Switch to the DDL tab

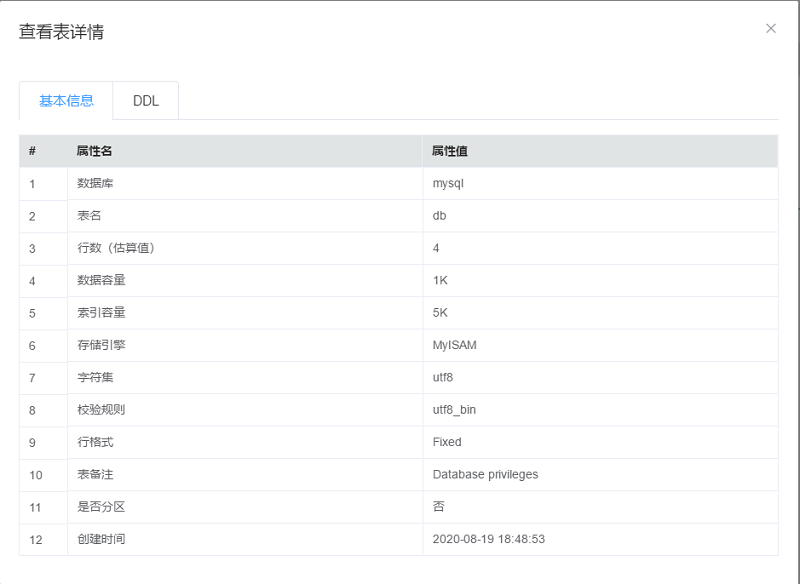pyautogui.click(x=146, y=101)
